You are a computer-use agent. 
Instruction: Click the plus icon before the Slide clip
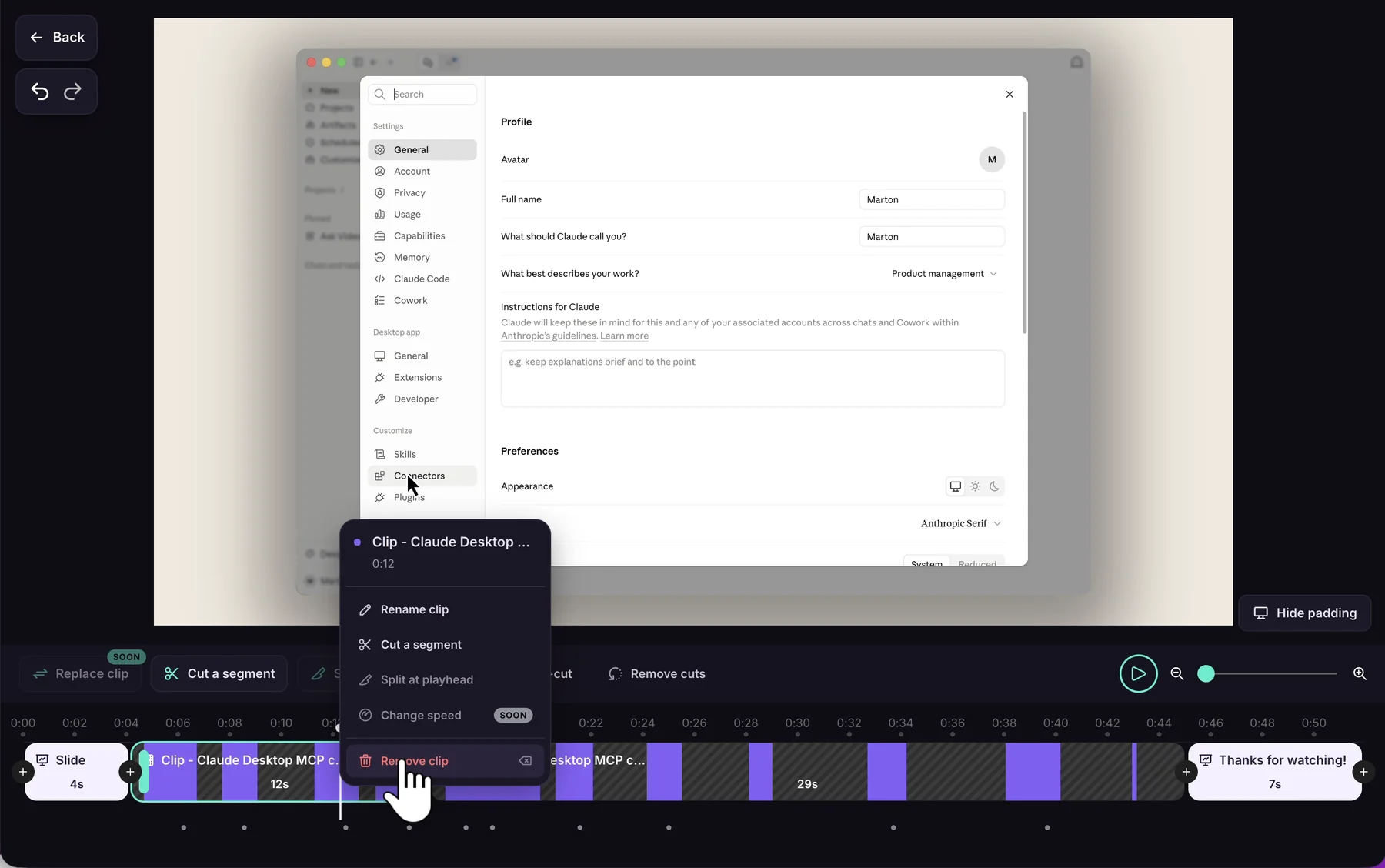(x=23, y=771)
